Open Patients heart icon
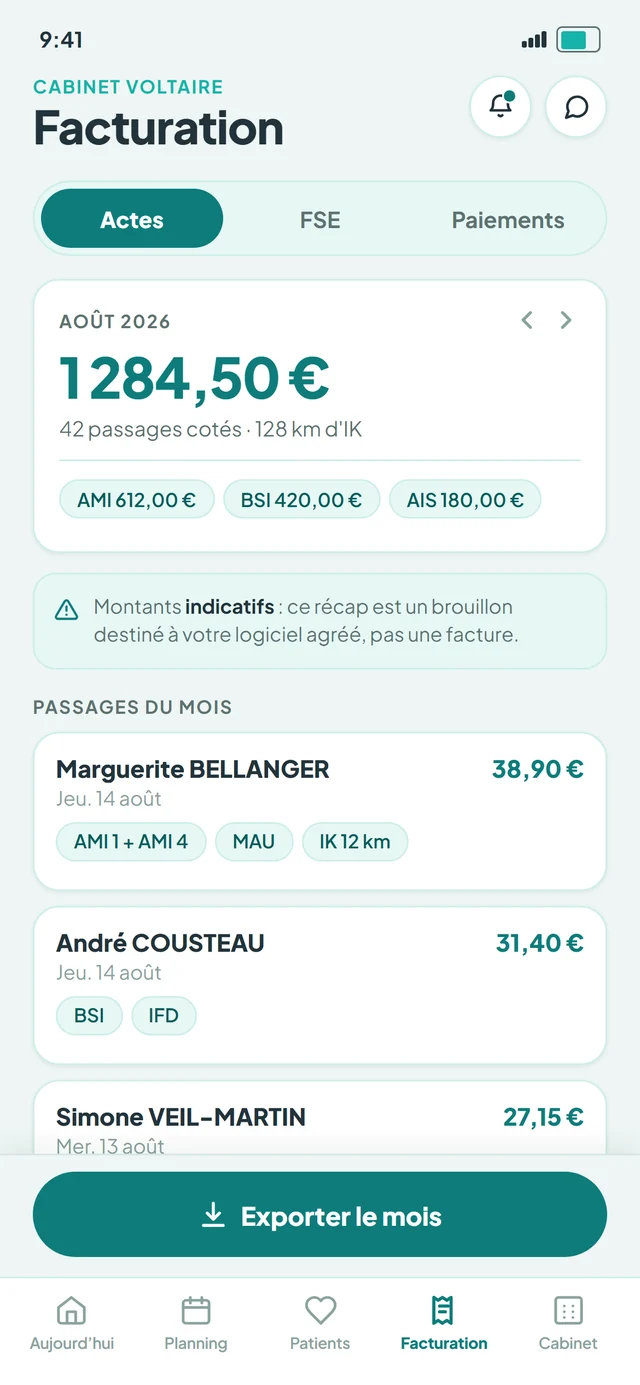This screenshot has height=1385, width=640. pos(320,1310)
